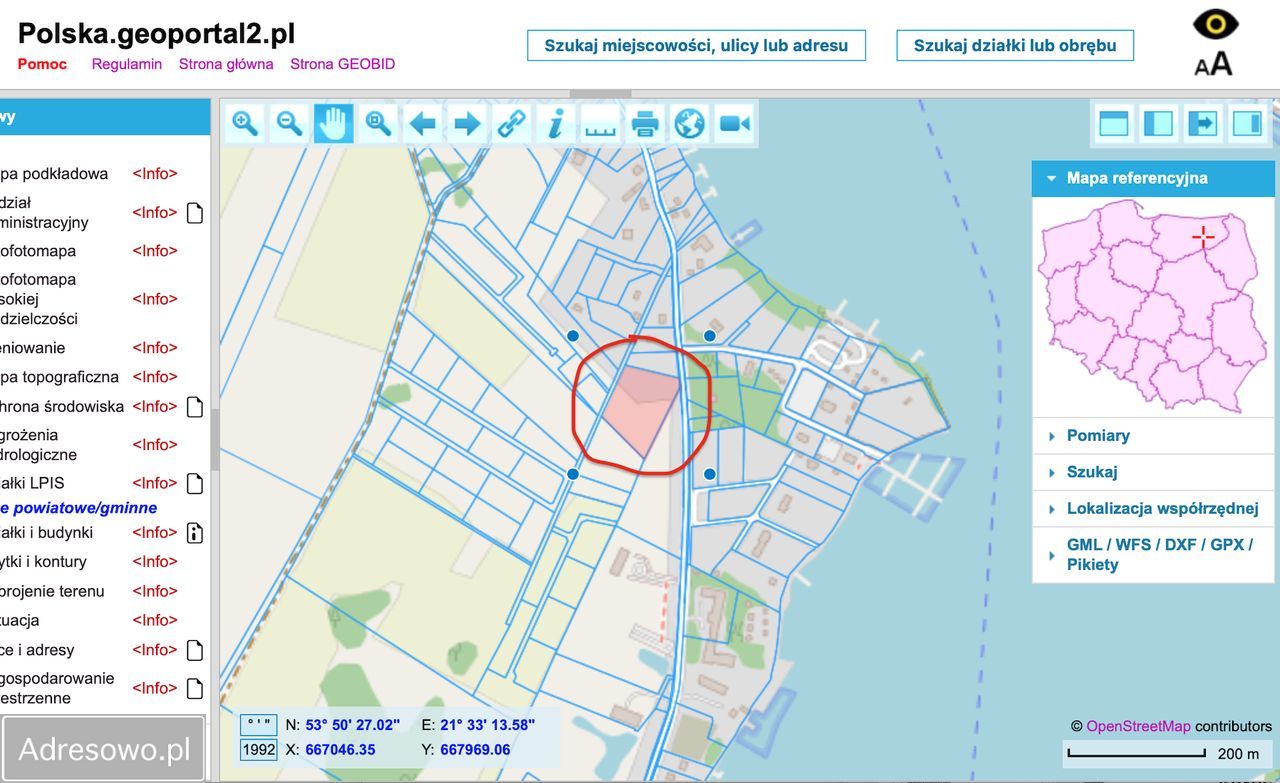Open <Info> for Mapa podkładowa layer
Screen dimensions: 1280x783
pos(155,174)
